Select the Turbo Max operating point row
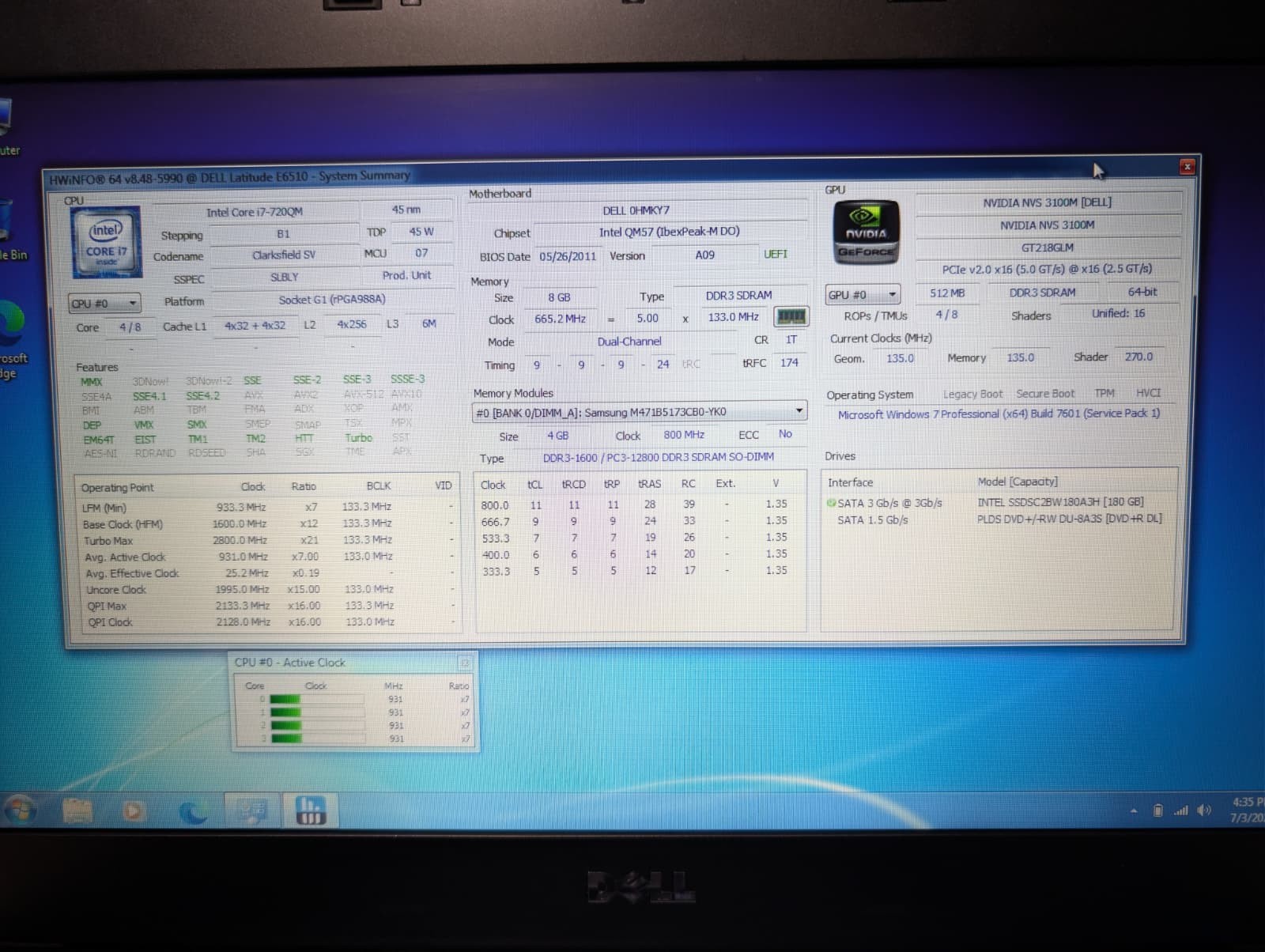This screenshot has height=952, width=1265. [x=269, y=540]
